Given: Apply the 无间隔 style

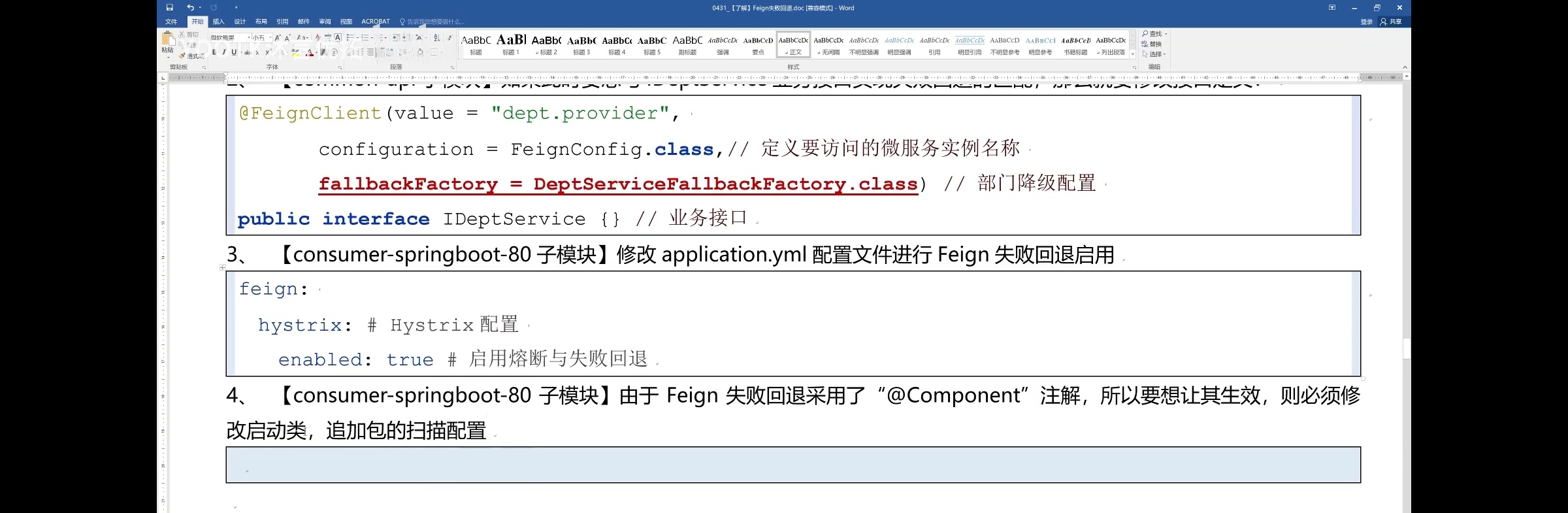Looking at the screenshot, I should [828, 44].
